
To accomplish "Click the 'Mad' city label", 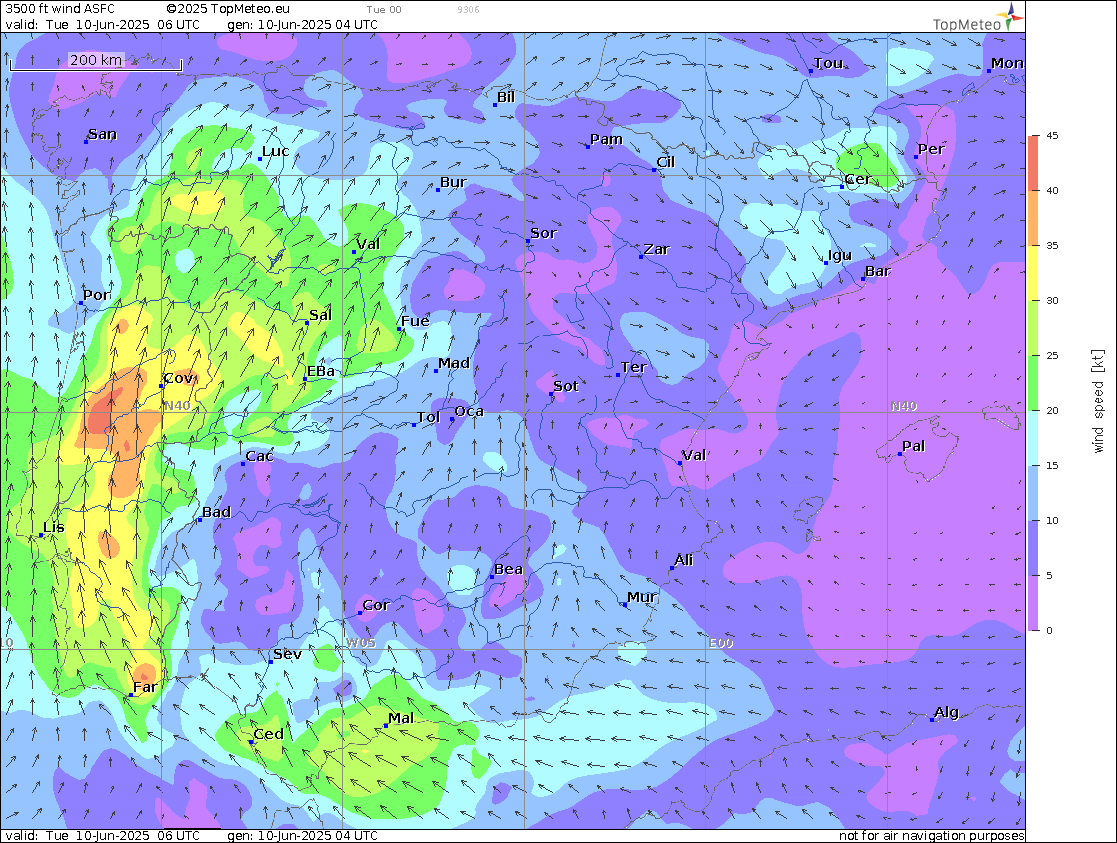I will (454, 363).
